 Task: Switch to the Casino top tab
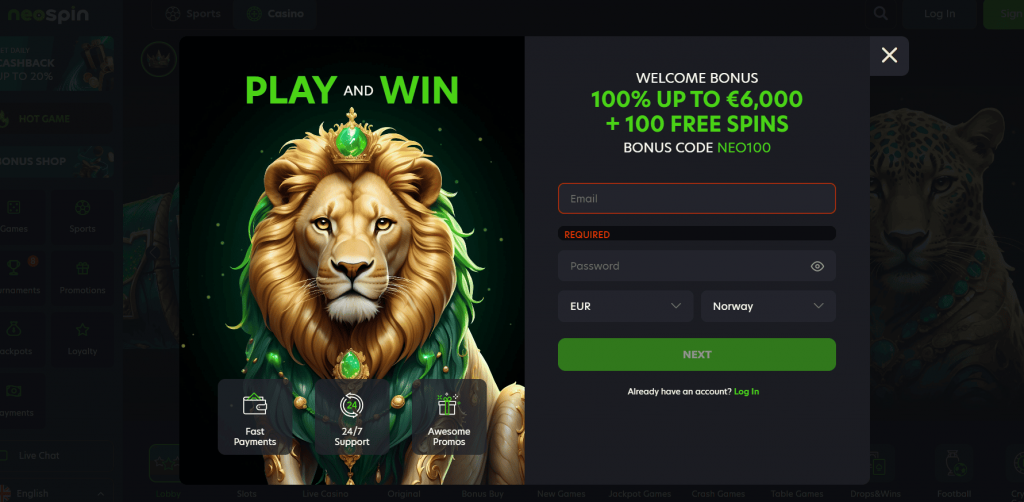[x=275, y=14]
